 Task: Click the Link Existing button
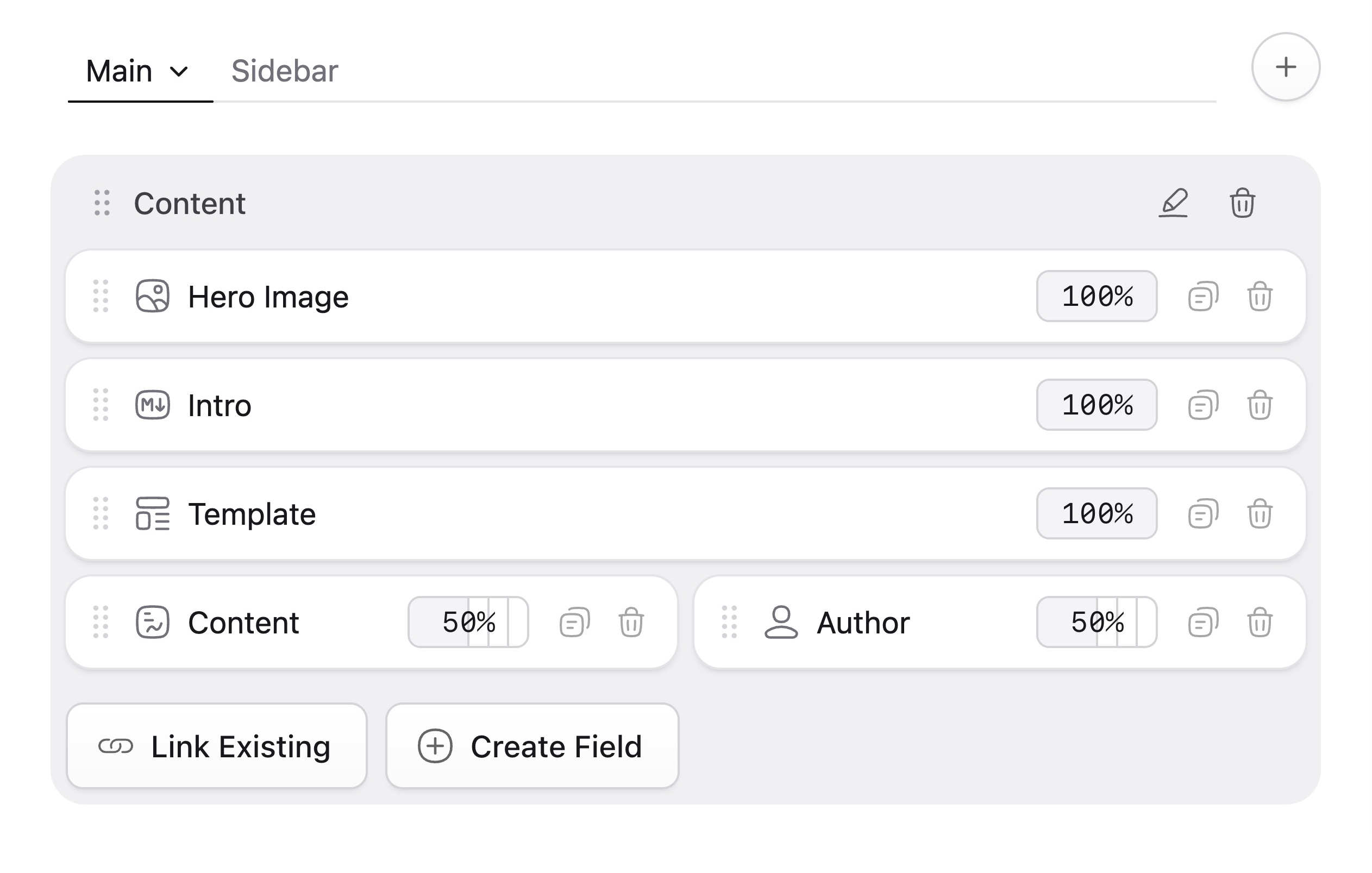tap(216, 746)
